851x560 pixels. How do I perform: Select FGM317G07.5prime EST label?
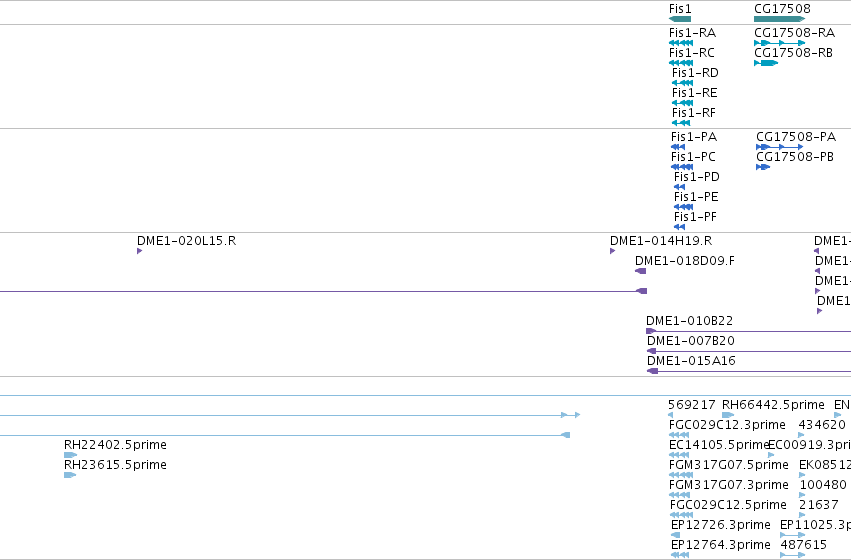pyautogui.click(x=728, y=465)
